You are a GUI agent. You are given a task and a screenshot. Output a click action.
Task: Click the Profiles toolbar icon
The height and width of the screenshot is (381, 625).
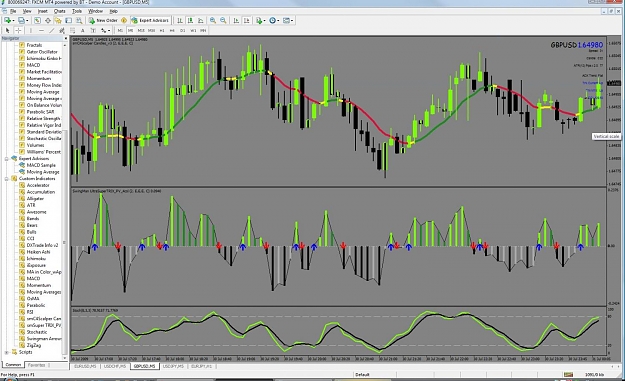(21, 20)
